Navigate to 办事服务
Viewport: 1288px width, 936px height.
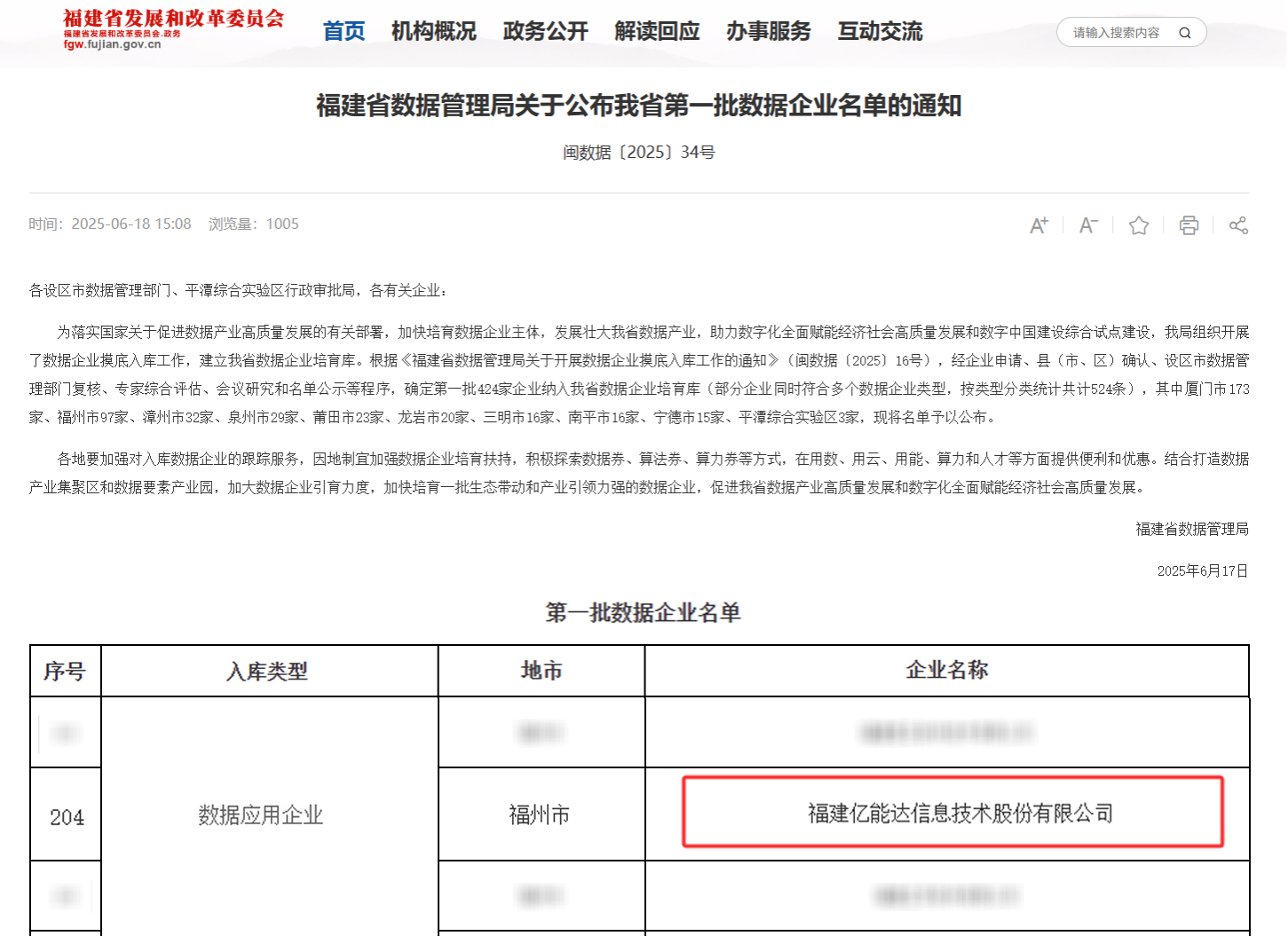tap(768, 32)
